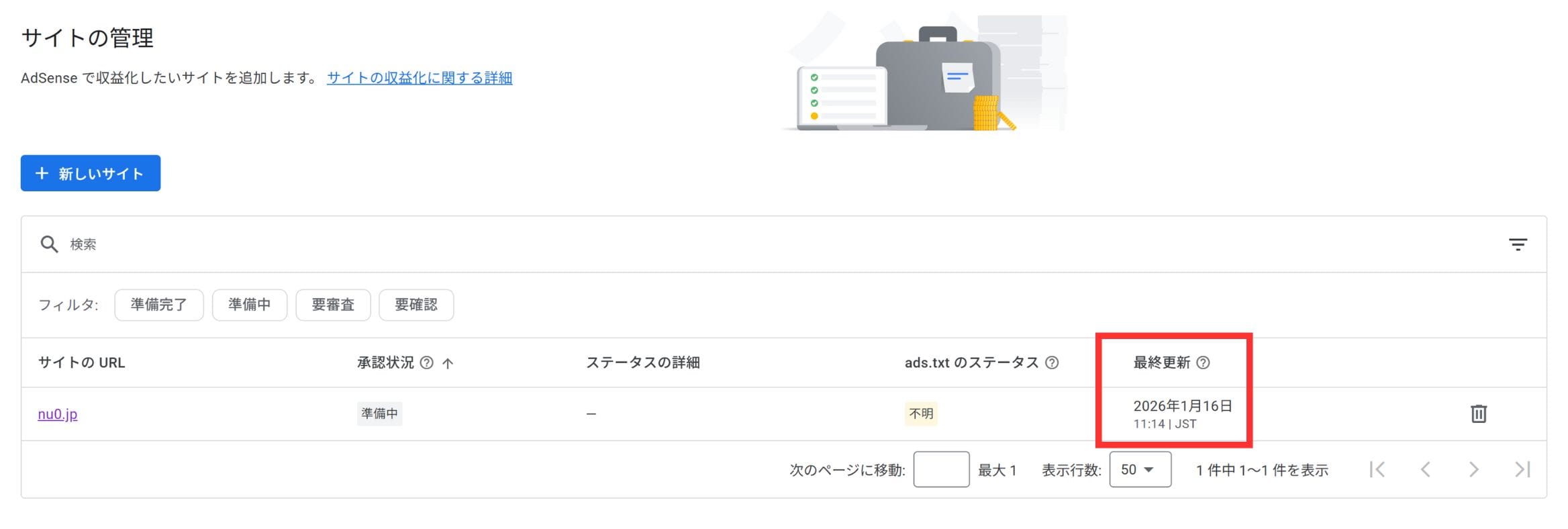The image size is (1568, 529).
Task: Click the search magnifier icon
Action: click(49, 244)
